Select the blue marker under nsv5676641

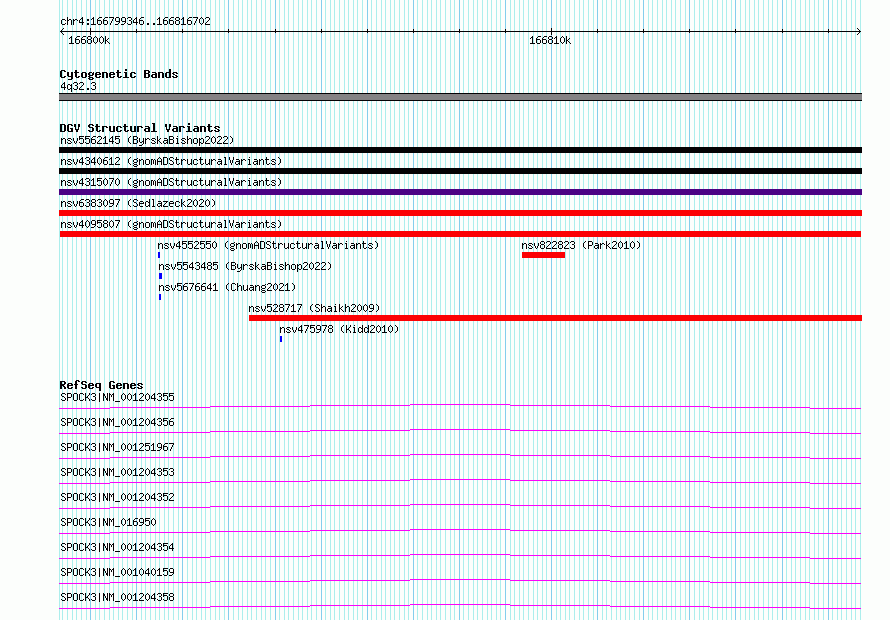click(x=160, y=297)
